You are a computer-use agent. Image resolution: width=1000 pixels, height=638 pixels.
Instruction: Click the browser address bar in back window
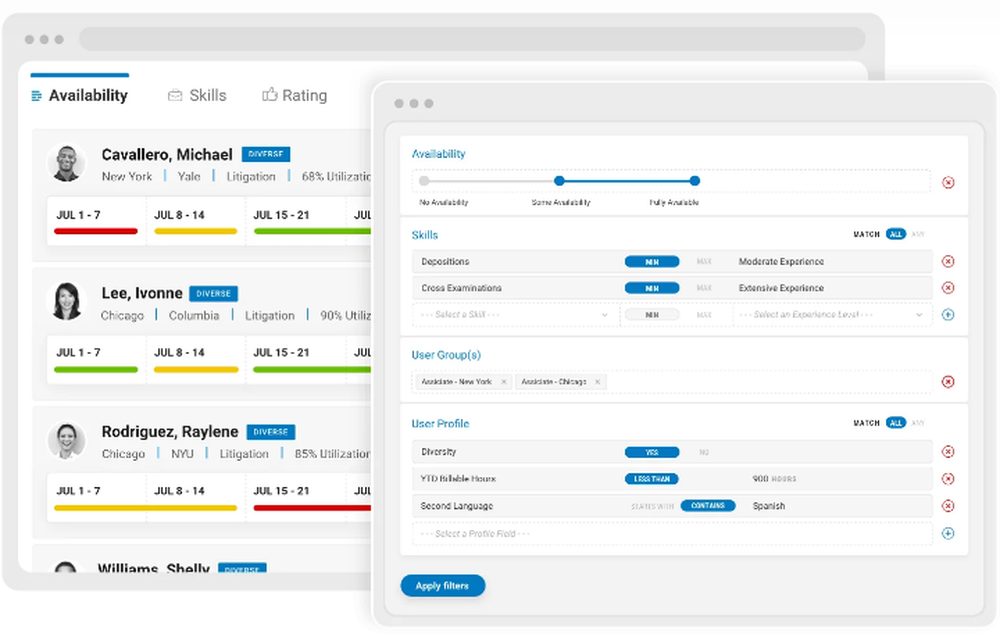click(472, 39)
